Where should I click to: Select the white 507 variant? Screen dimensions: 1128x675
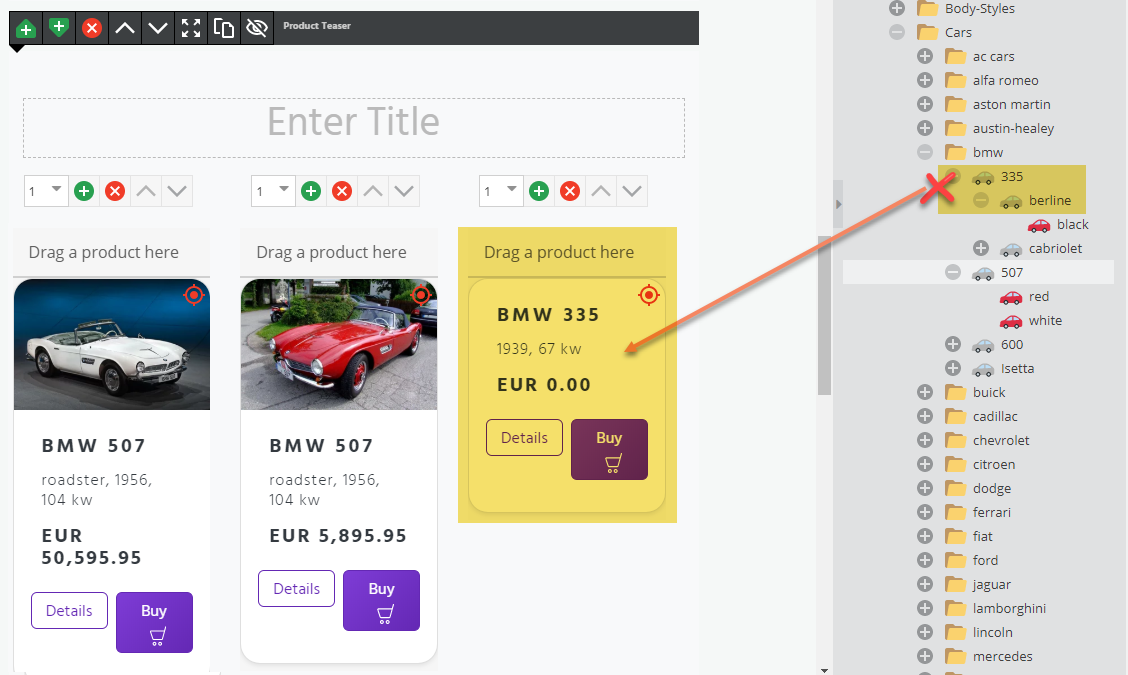coord(1045,320)
